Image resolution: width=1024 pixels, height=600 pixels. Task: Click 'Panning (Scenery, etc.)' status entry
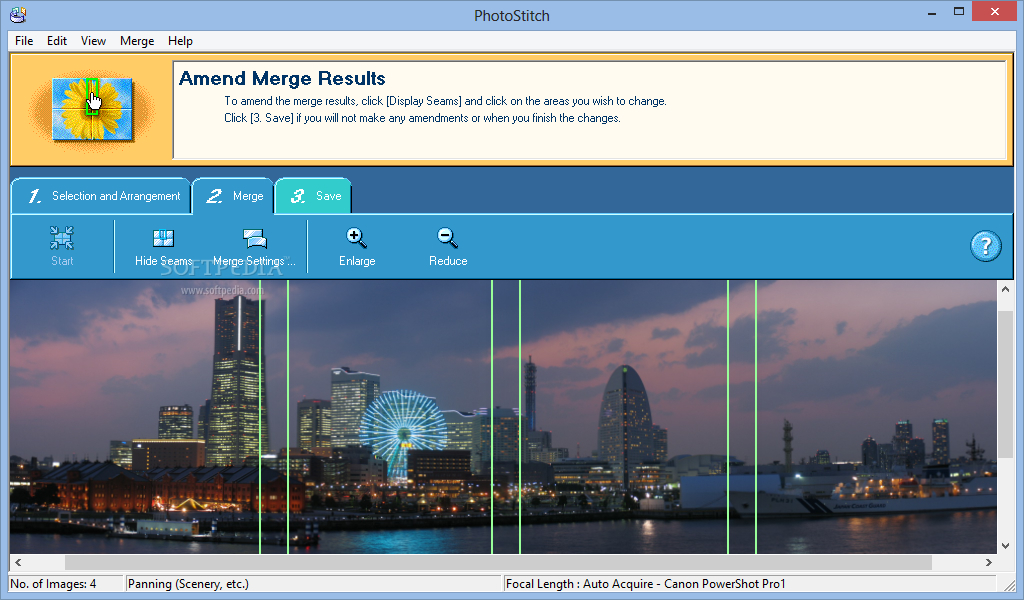pyautogui.click(x=188, y=584)
